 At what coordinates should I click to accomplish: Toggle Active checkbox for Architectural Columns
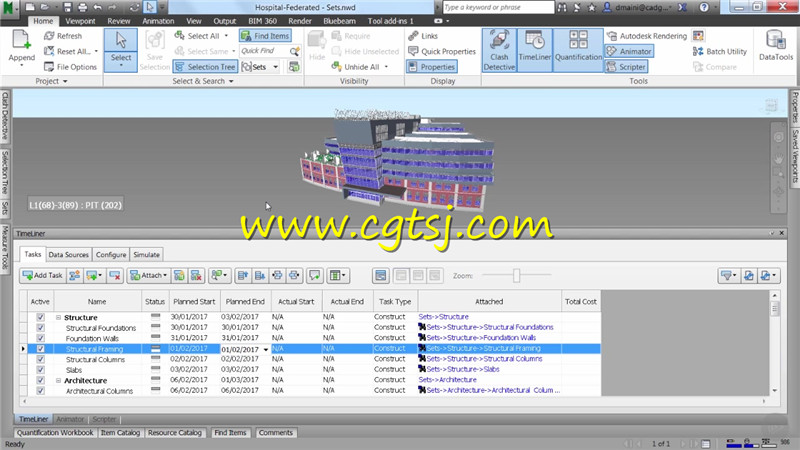pyautogui.click(x=40, y=391)
